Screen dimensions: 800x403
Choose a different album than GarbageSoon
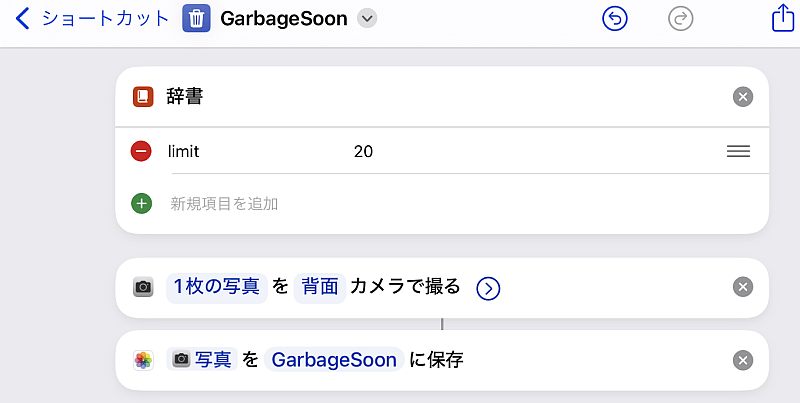click(334, 360)
